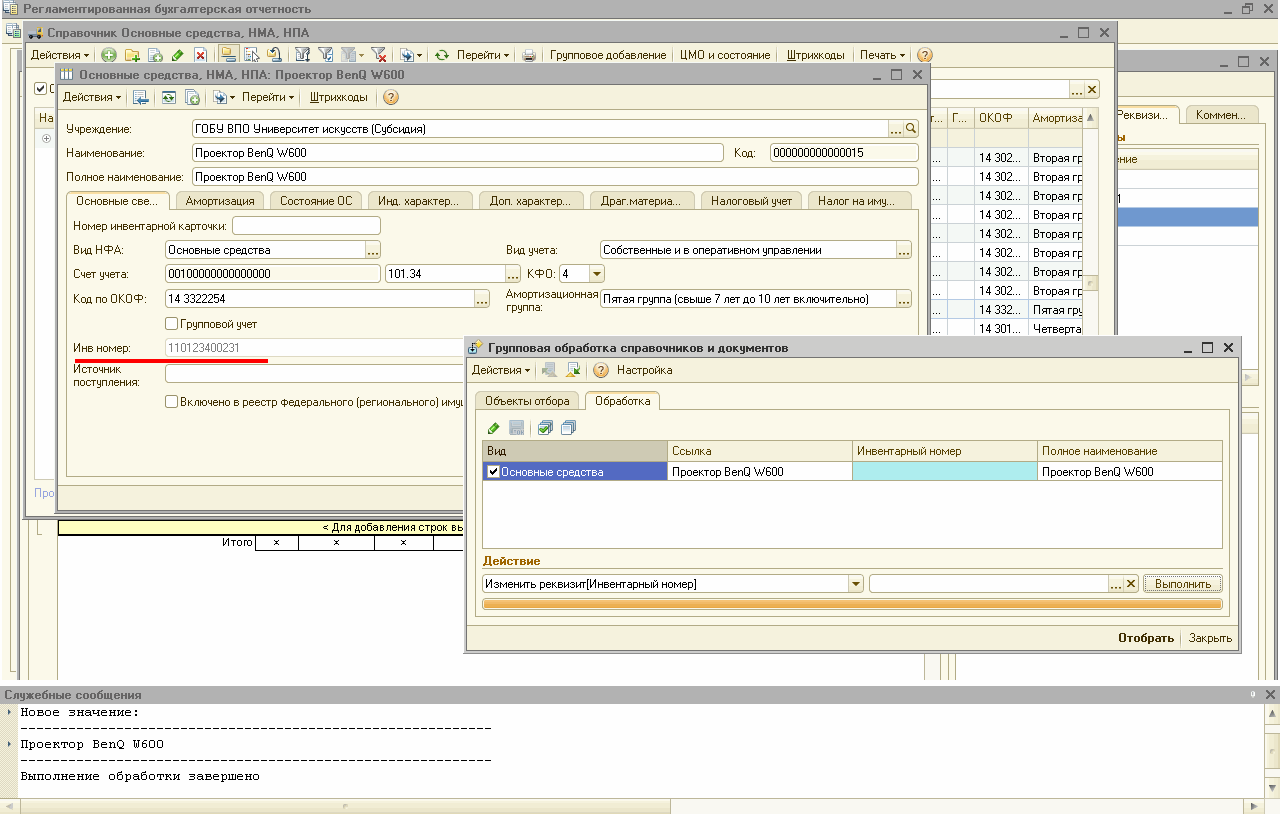Open help in Проектор BenQ W600 form toolbar
The height and width of the screenshot is (814, 1280).
click(390, 97)
